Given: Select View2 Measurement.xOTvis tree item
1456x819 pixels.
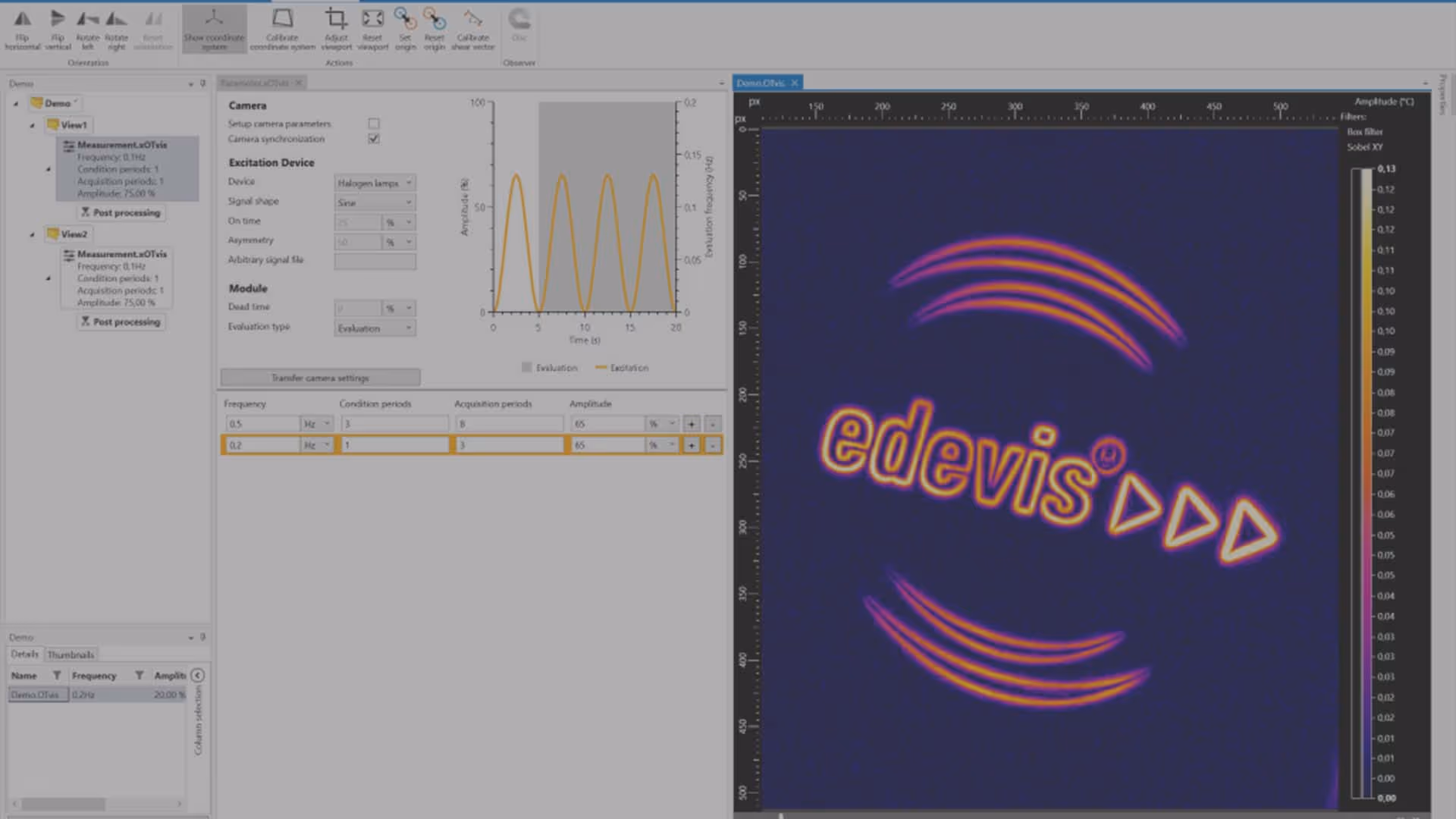Looking at the screenshot, I should [117, 278].
